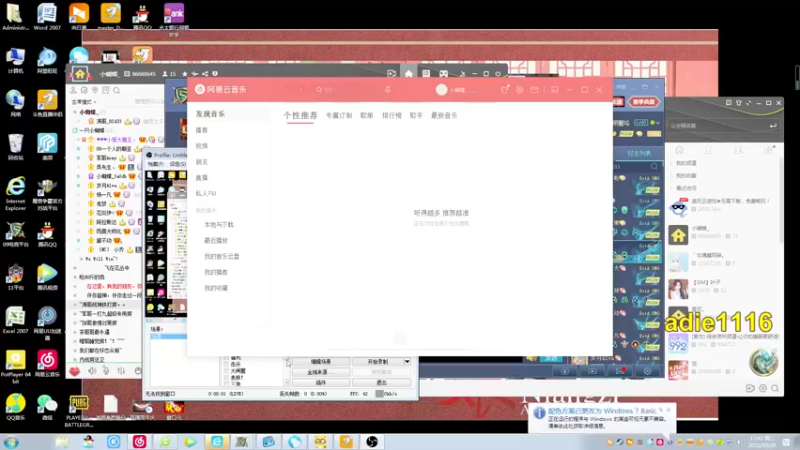The image size is (800, 450).
Task: Click the microphone voice-search icon in NetEase header
Action: click(388, 89)
